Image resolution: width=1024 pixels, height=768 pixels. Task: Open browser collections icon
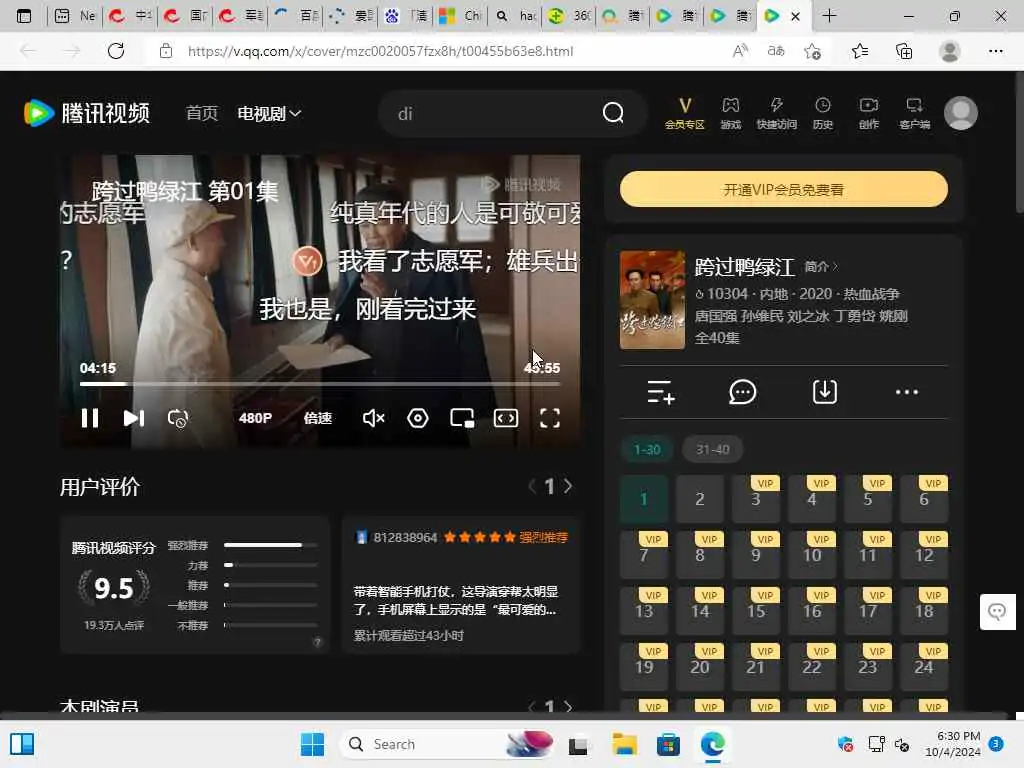point(904,51)
